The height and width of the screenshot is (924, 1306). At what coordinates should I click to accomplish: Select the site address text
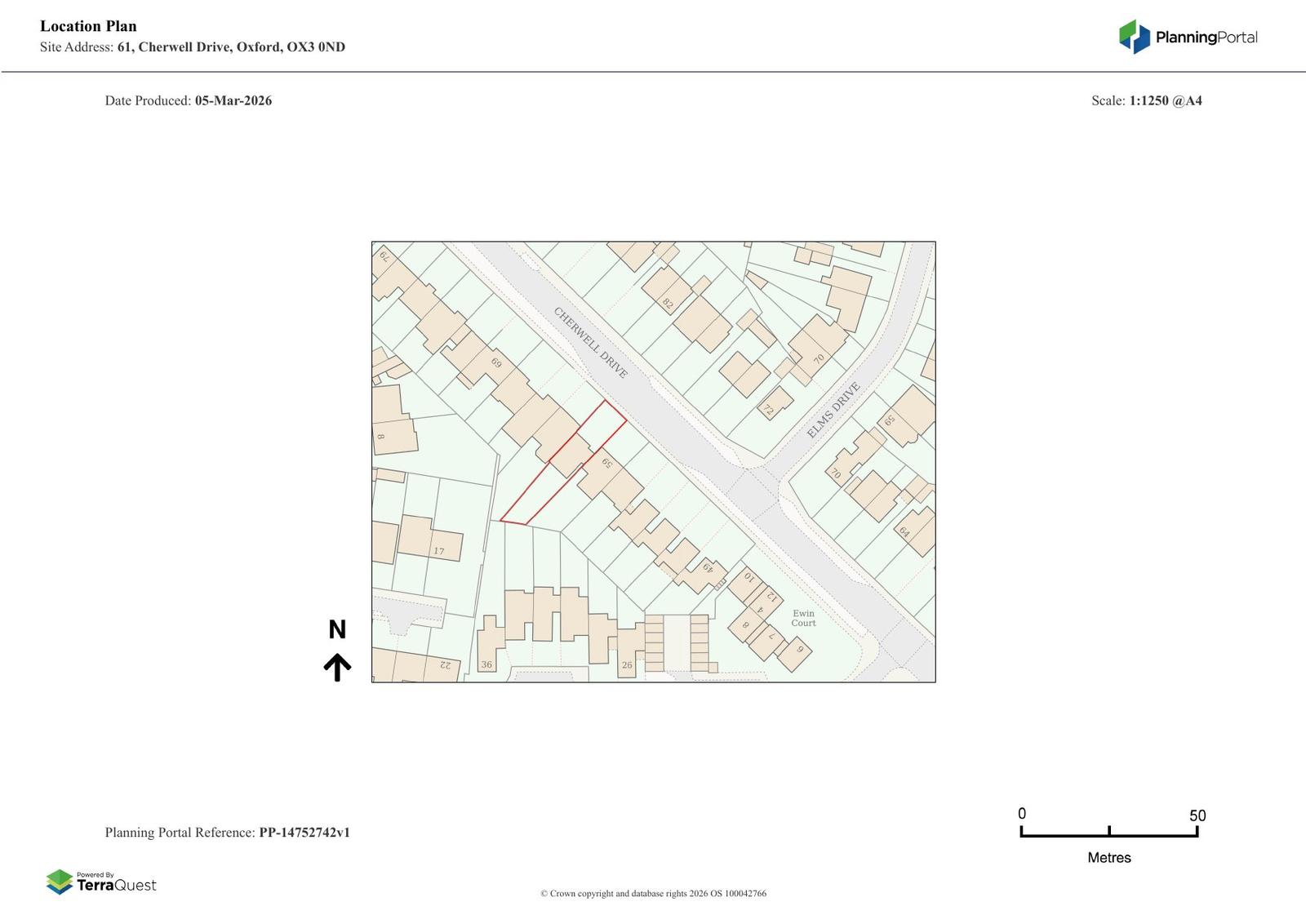231,47
